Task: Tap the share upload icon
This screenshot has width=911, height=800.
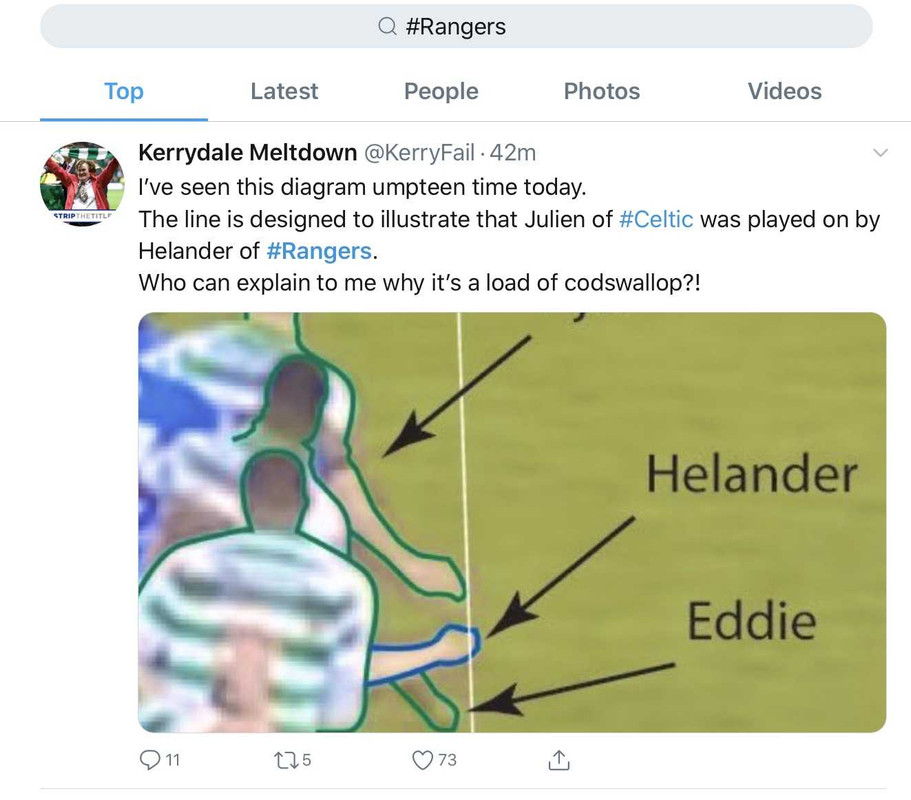Action: point(559,760)
